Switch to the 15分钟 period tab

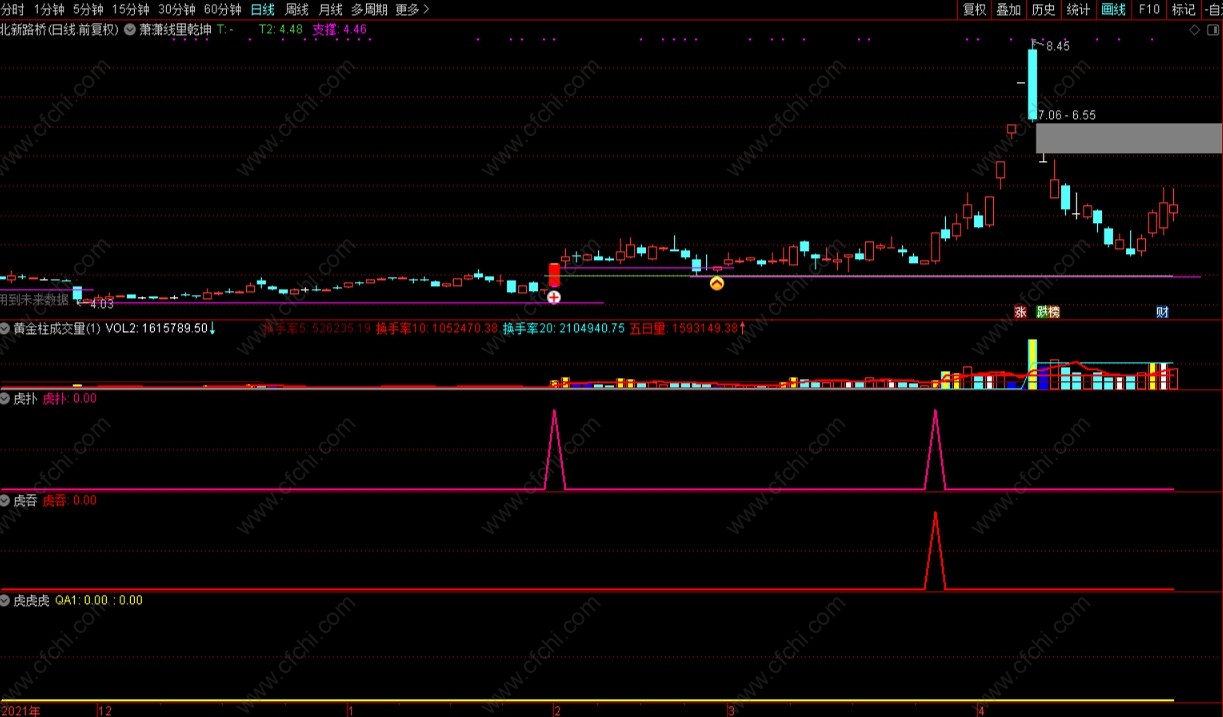coord(131,9)
